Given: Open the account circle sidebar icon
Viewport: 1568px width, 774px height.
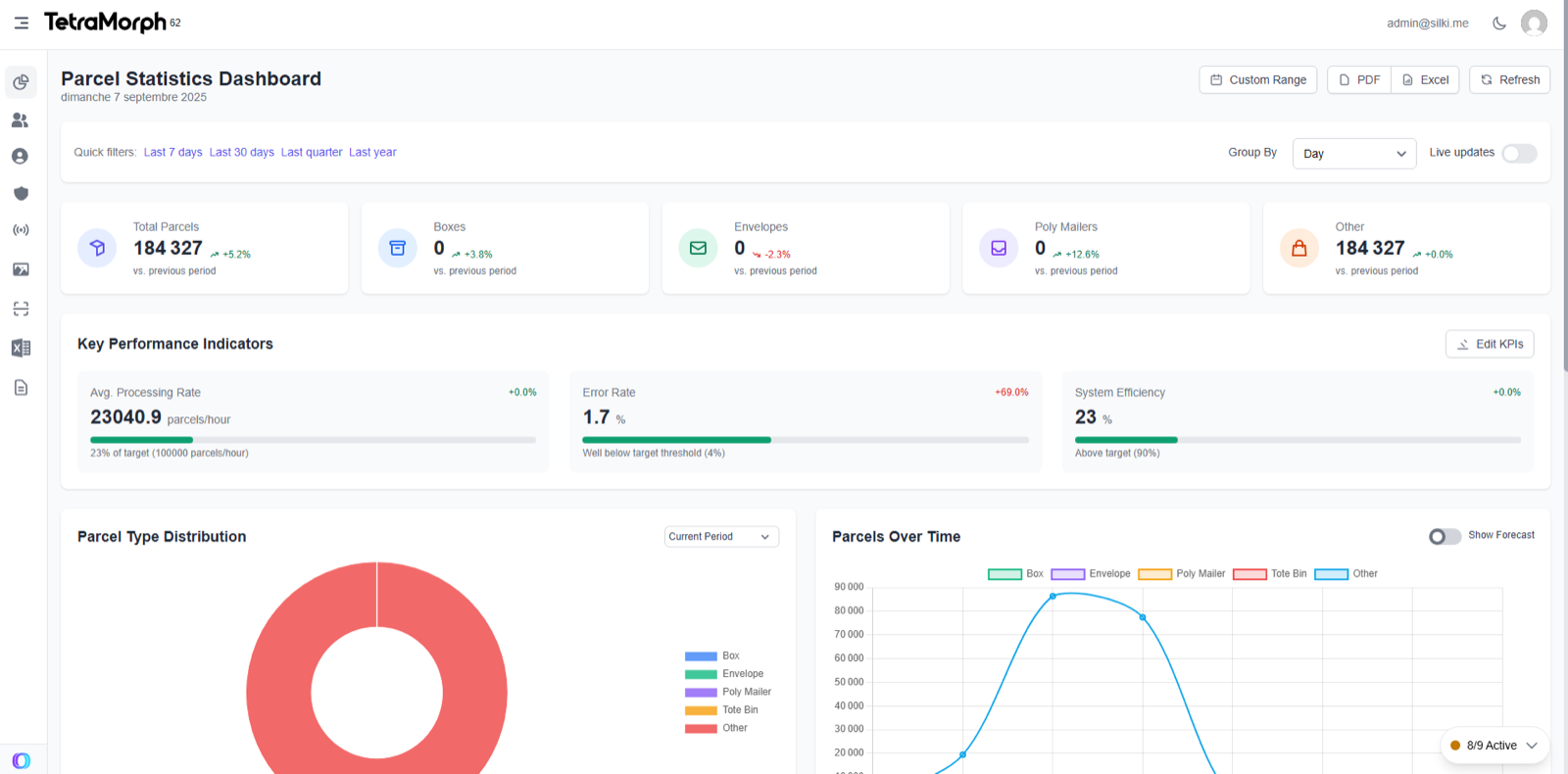Looking at the screenshot, I should (21, 156).
